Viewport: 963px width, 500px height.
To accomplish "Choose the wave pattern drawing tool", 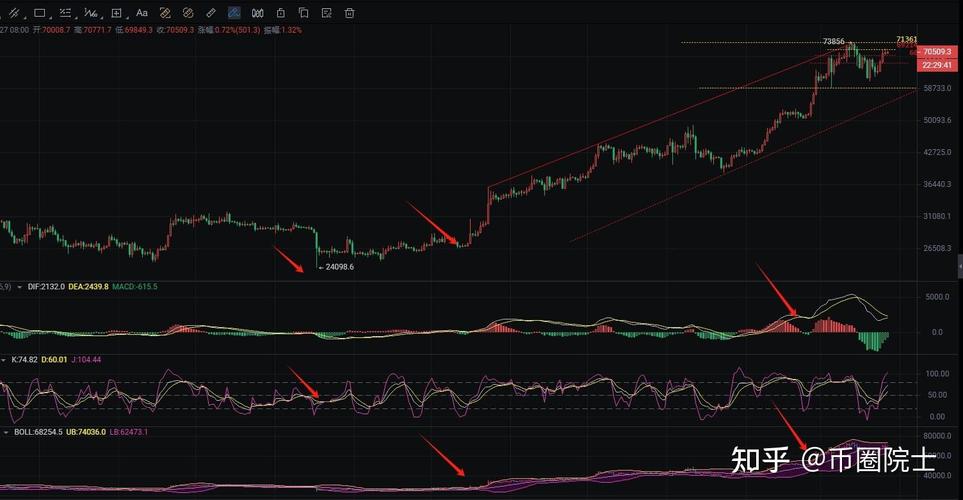I will coord(90,13).
